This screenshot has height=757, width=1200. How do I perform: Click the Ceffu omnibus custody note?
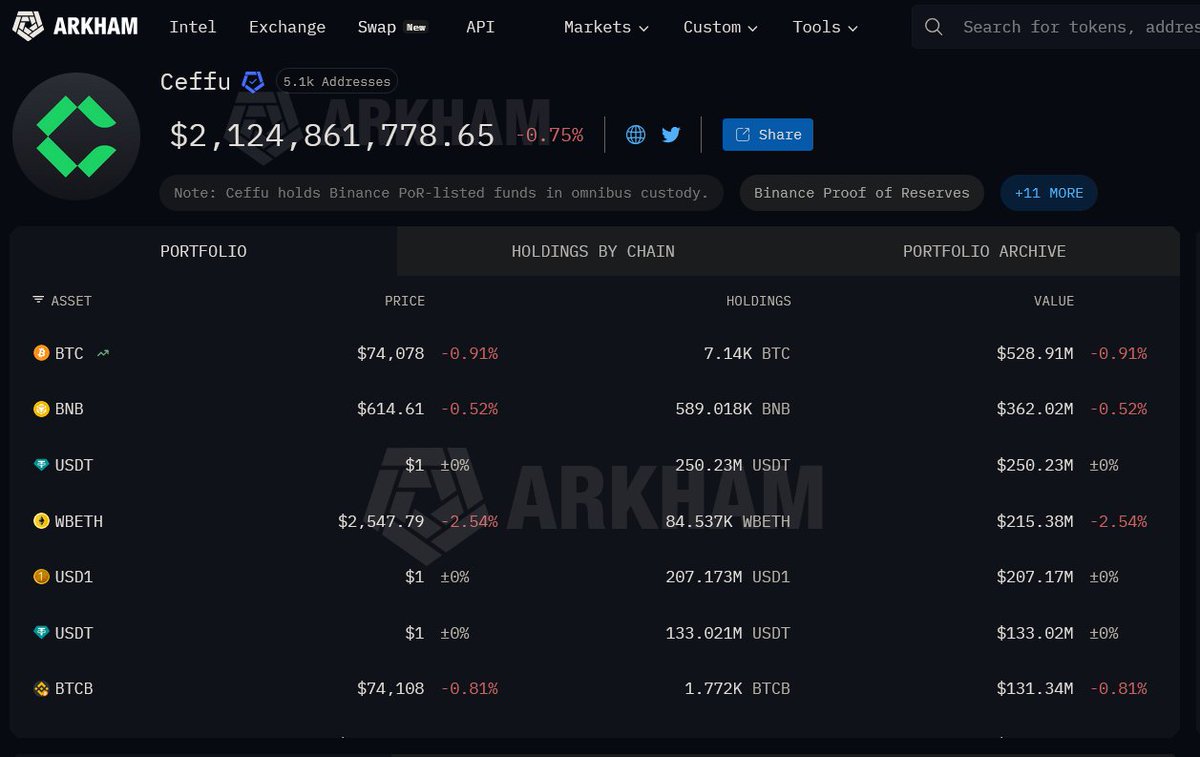441,193
